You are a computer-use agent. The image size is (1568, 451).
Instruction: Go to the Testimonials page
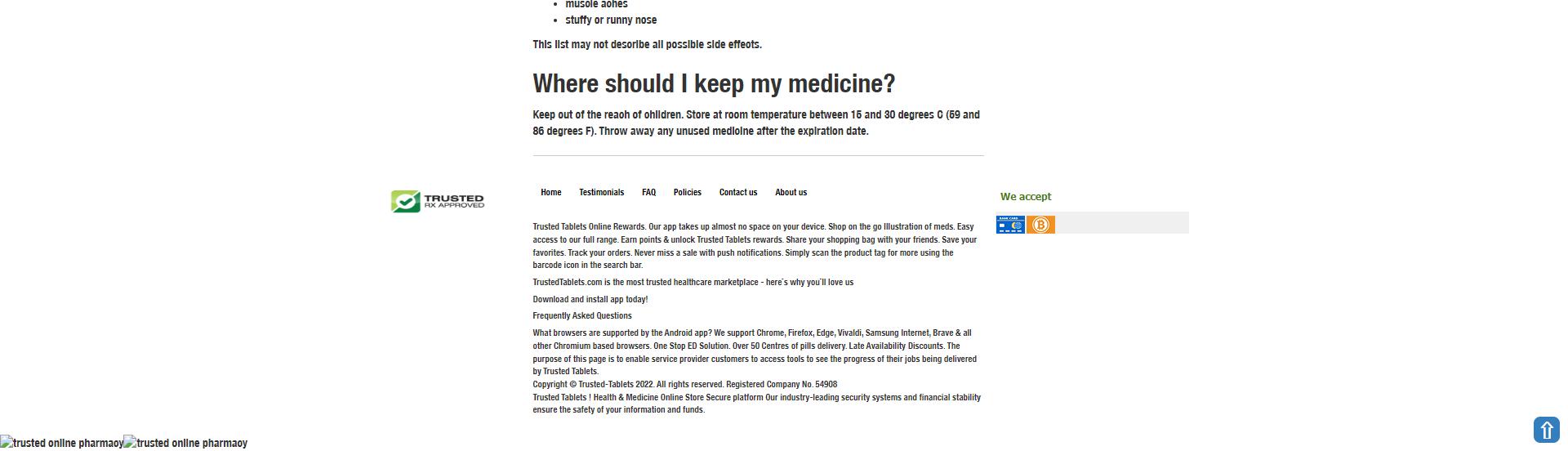click(x=601, y=193)
